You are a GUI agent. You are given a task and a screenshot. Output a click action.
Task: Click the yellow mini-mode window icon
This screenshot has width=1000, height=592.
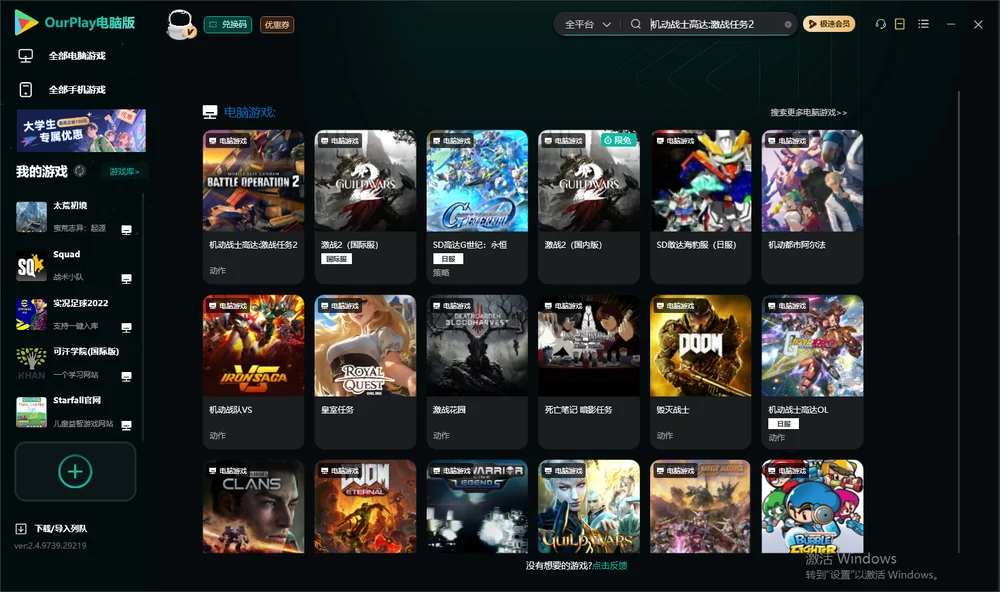tap(899, 24)
